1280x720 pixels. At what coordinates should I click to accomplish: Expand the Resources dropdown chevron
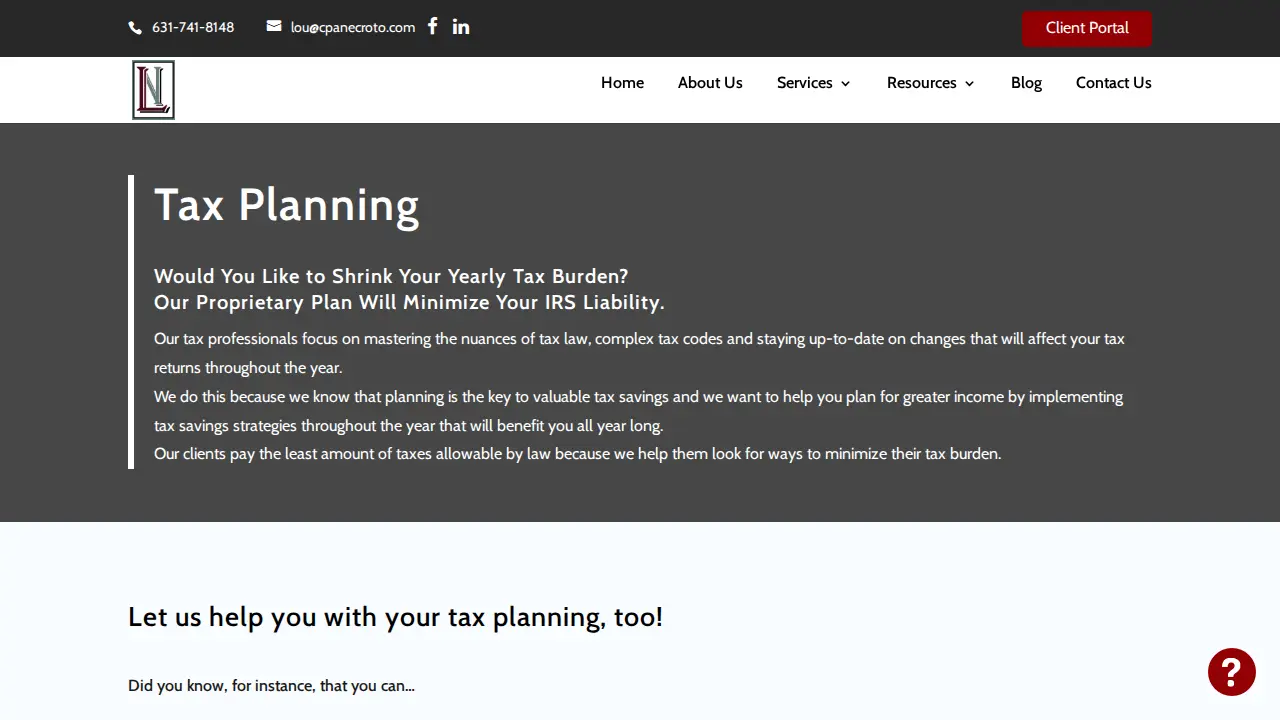[969, 84]
